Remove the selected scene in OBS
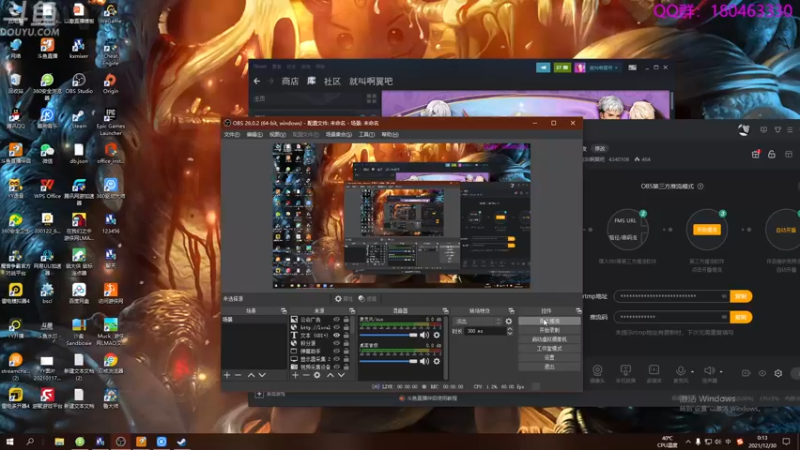 pyautogui.click(x=238, y=375)
